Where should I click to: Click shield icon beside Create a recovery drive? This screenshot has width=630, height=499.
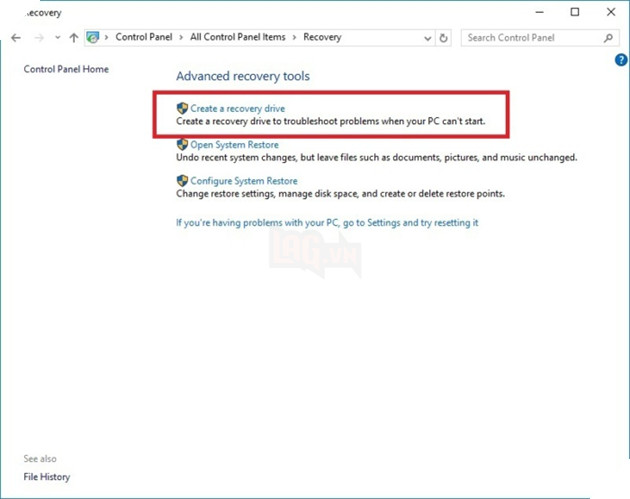pos(182,108)
